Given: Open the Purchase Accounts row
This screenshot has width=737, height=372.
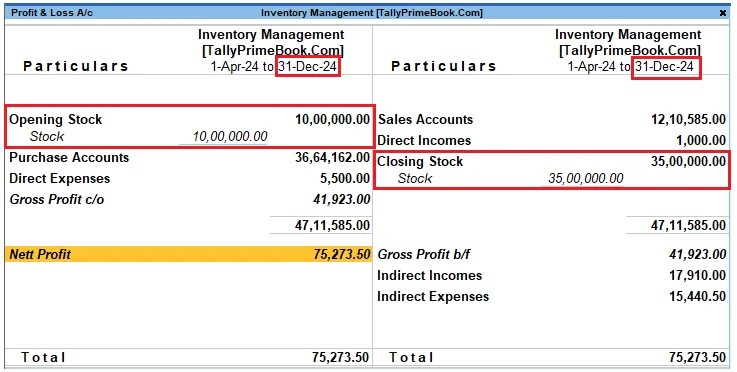Looking at the screenshot, I should (x=189, y=158).
